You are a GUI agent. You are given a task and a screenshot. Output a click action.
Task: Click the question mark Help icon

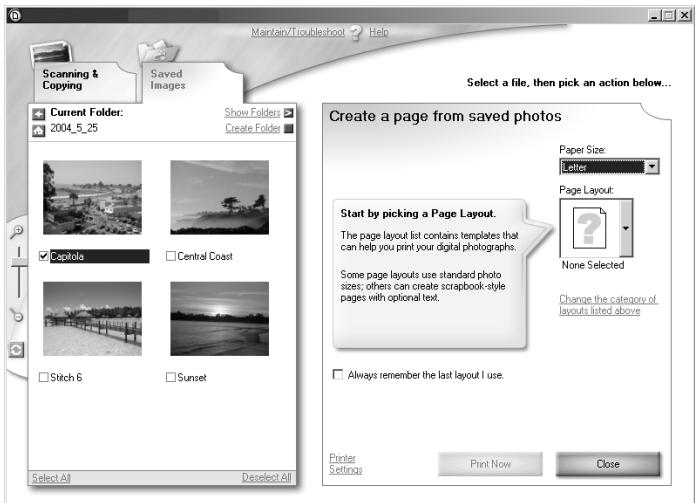point(356,33)
